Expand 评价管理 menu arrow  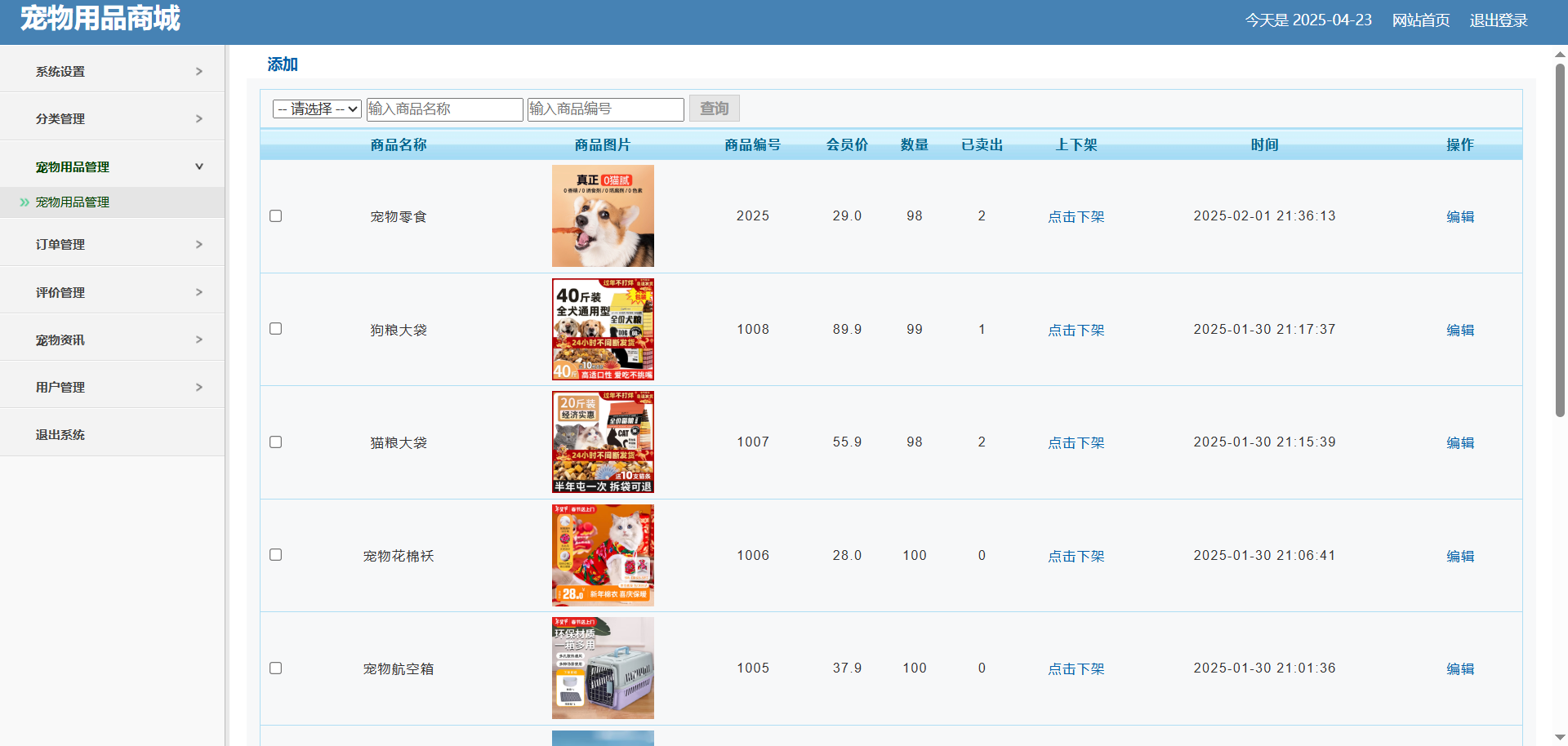tap(199, 292)
